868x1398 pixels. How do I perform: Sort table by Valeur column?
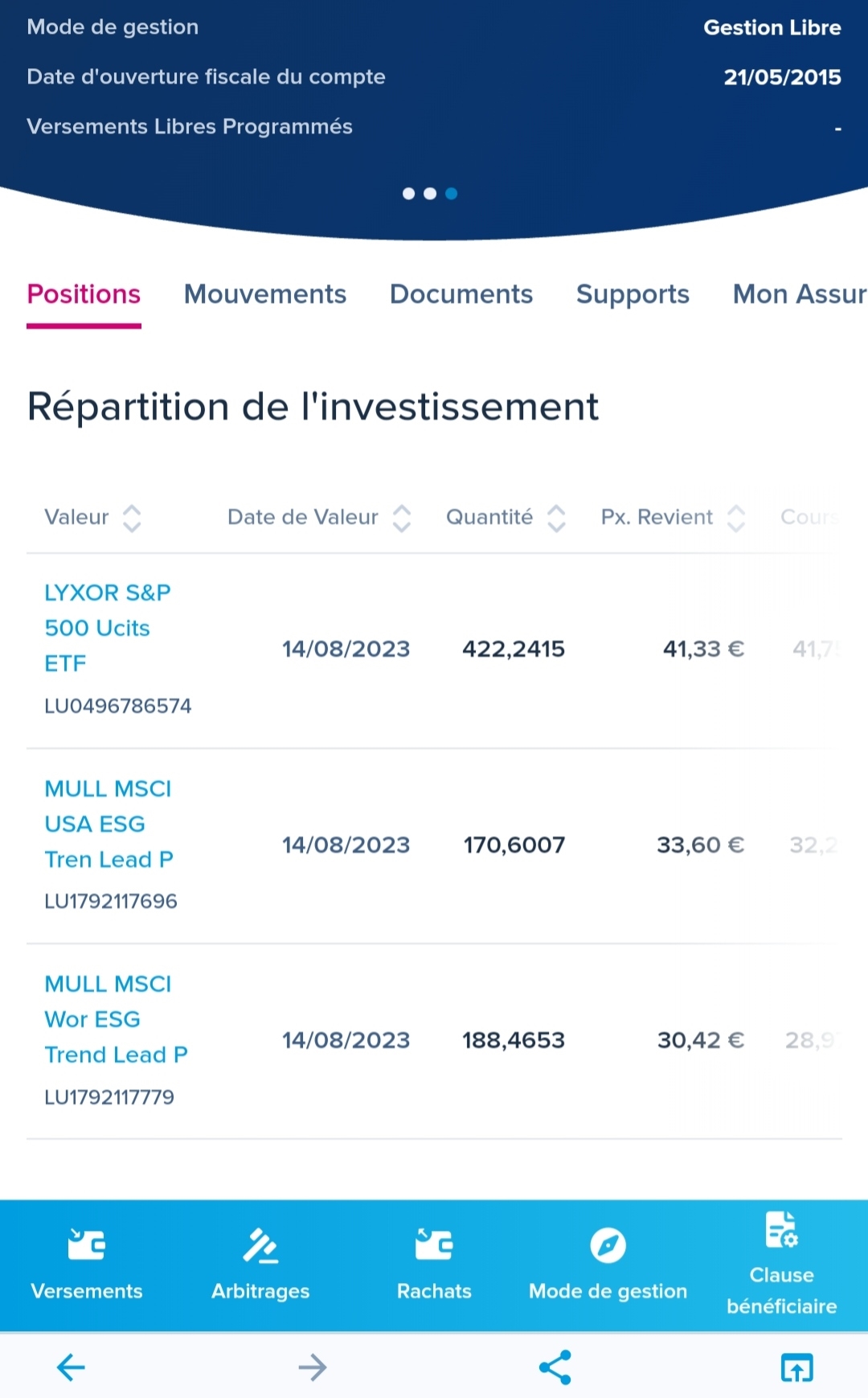click(132, 519)
